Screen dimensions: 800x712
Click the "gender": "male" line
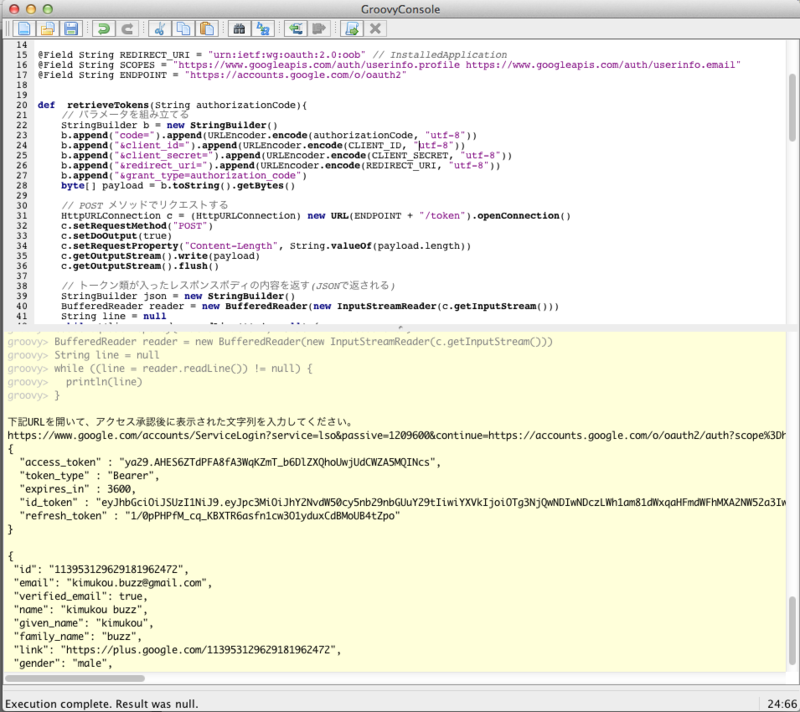[x=63, y=664]
